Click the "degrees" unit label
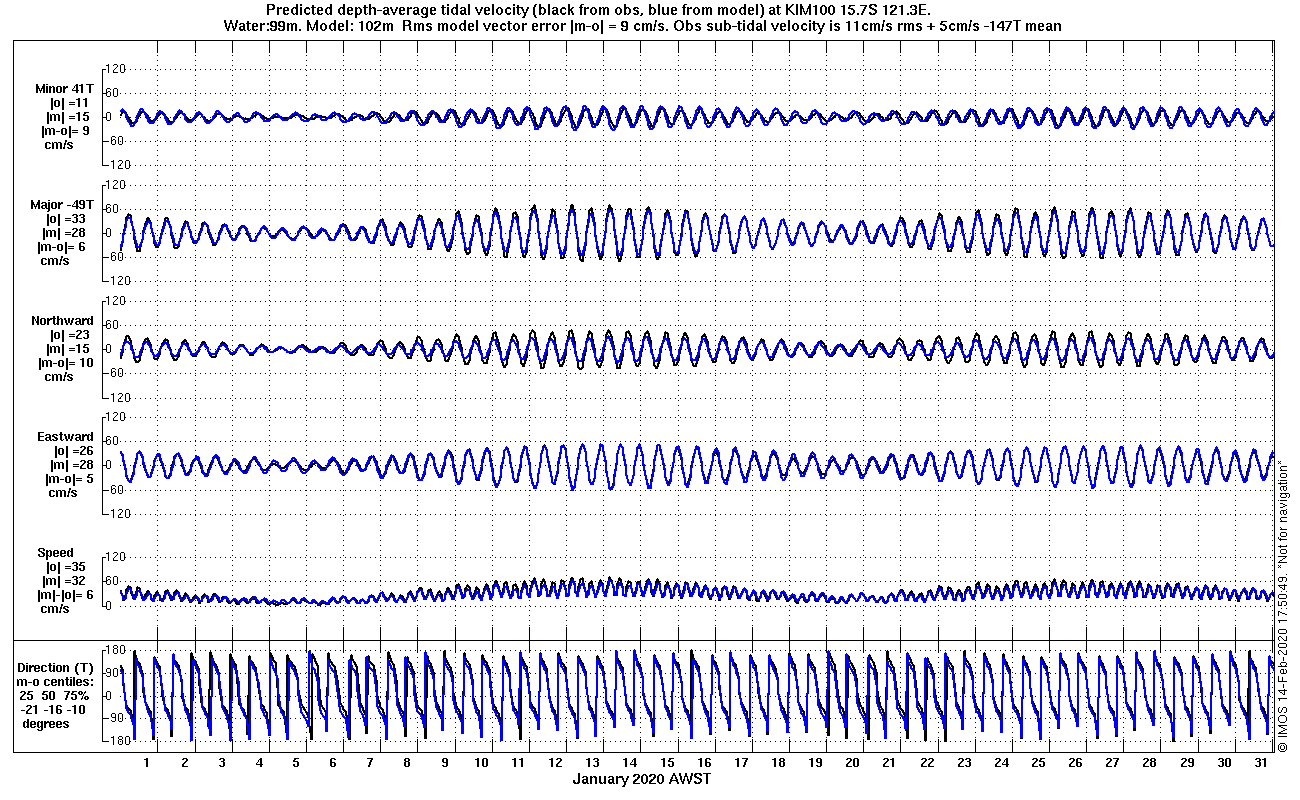The image size is (1300, 800). pos(46,724)
